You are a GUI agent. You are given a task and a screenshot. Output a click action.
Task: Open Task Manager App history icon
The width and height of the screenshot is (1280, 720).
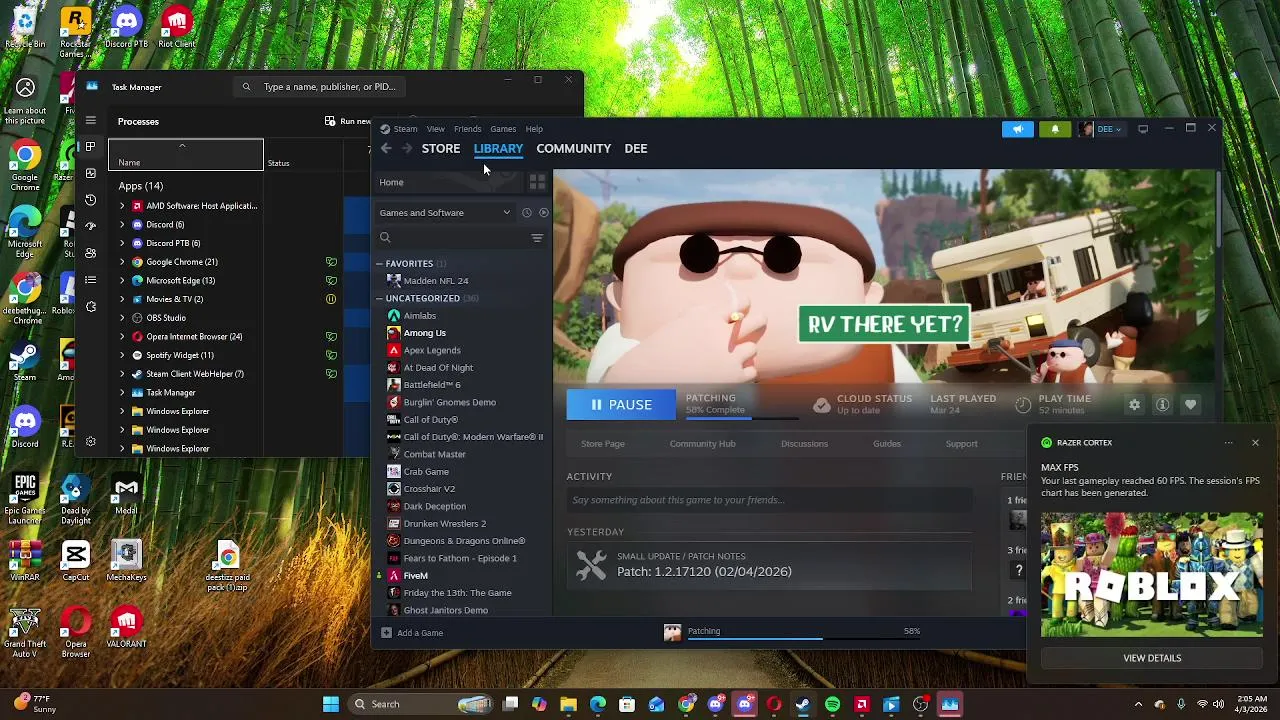pyautogui.click(x=90, y=200)
